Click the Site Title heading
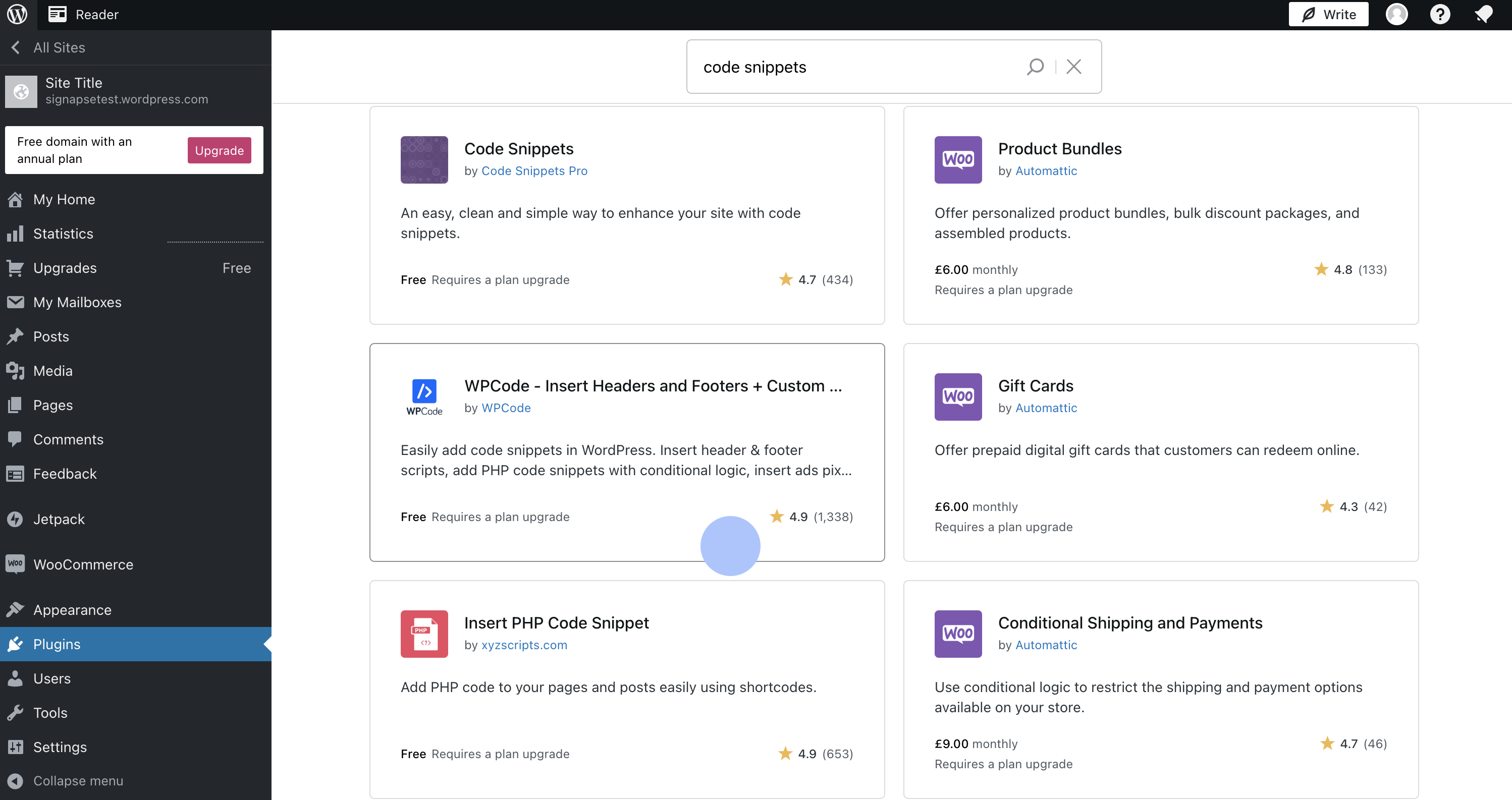Screen dimensions: 1512x800 click(74, 83)
